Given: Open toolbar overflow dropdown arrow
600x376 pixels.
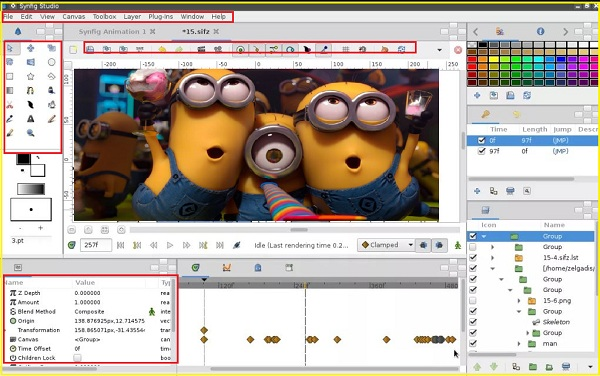Looking at the screenshot, I should 439,50.
